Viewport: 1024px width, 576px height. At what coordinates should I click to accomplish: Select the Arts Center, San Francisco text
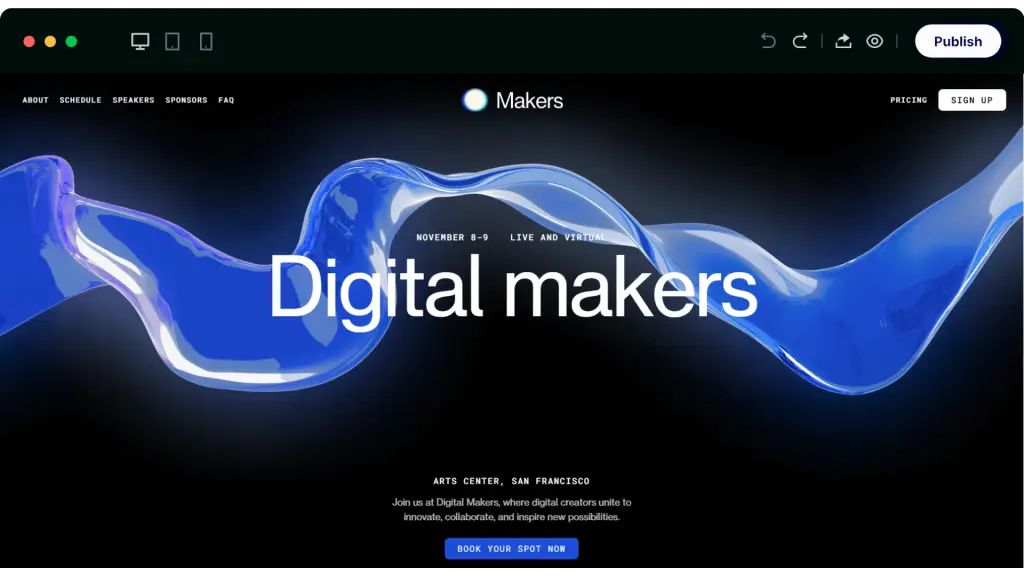click(x=511, y=481)
